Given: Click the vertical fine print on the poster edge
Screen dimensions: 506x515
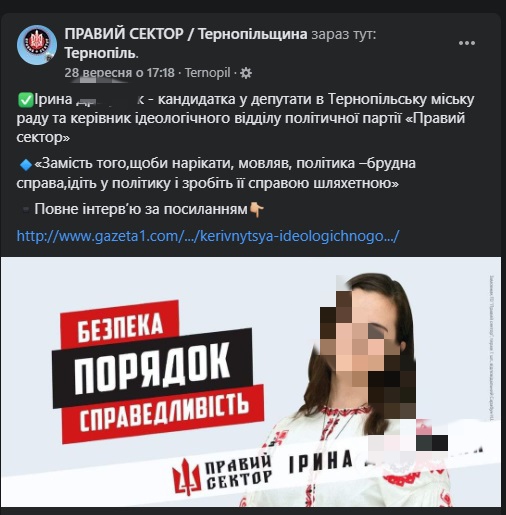Looking at the screenshot, I should (492, 348).
